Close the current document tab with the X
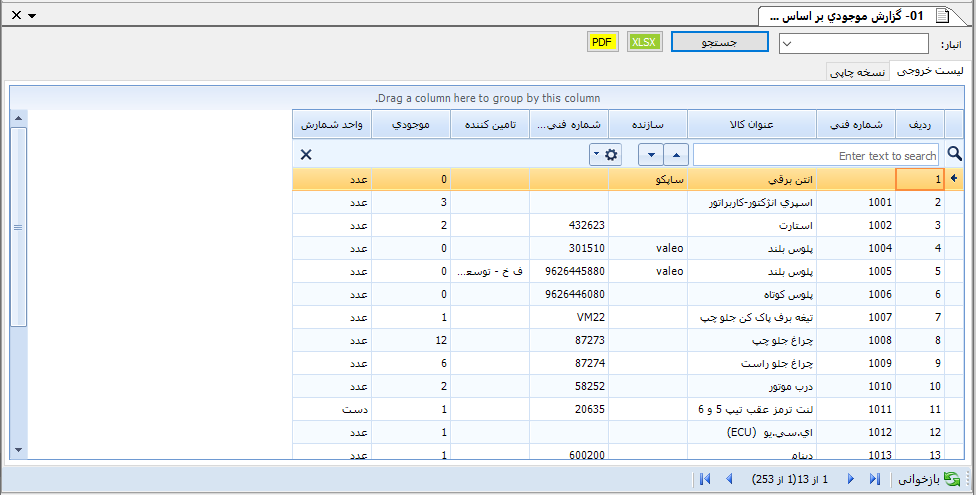 (x=16, y=15)
